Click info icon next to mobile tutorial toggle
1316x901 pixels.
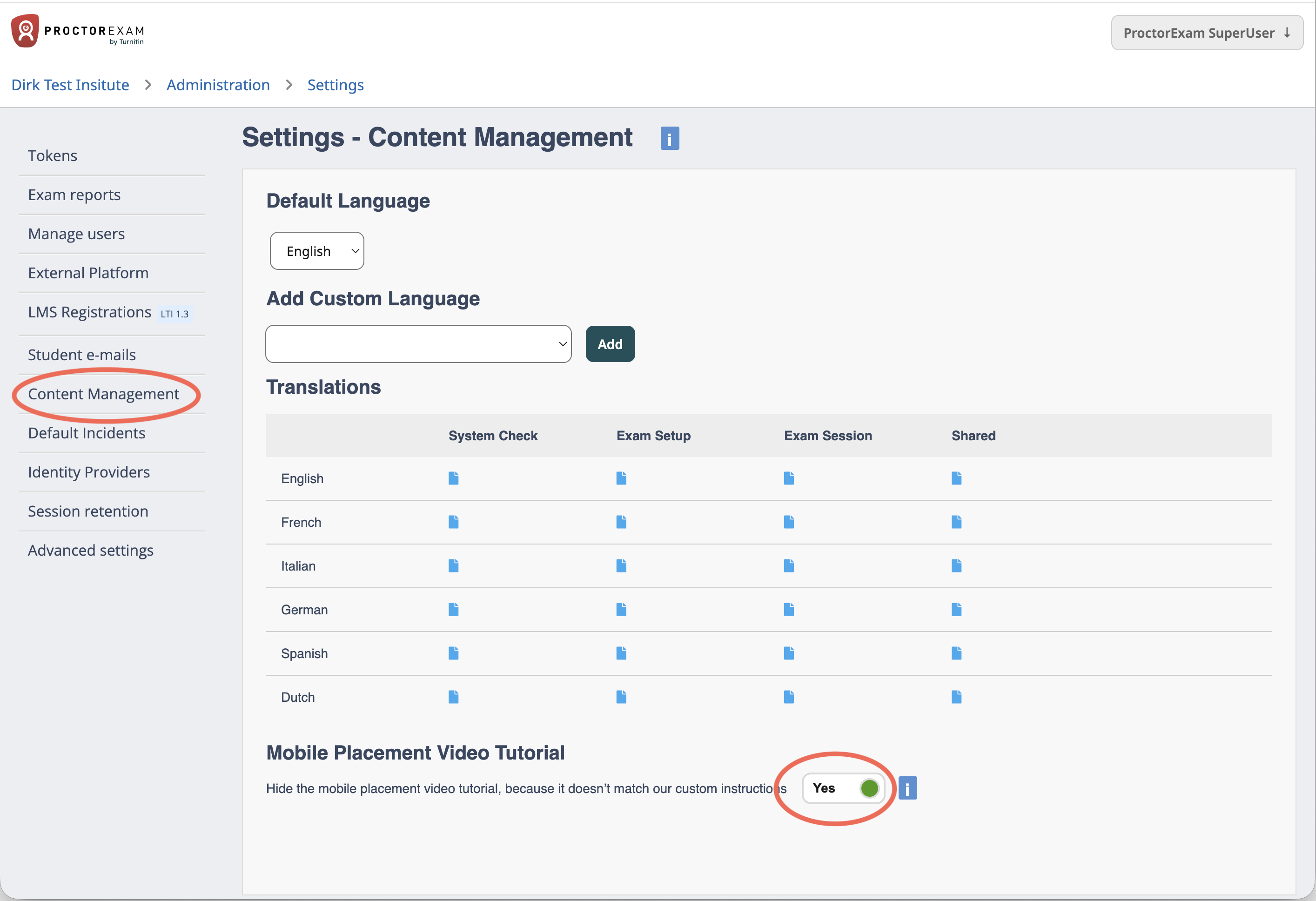pyautogui.click(x=907, y=788)
